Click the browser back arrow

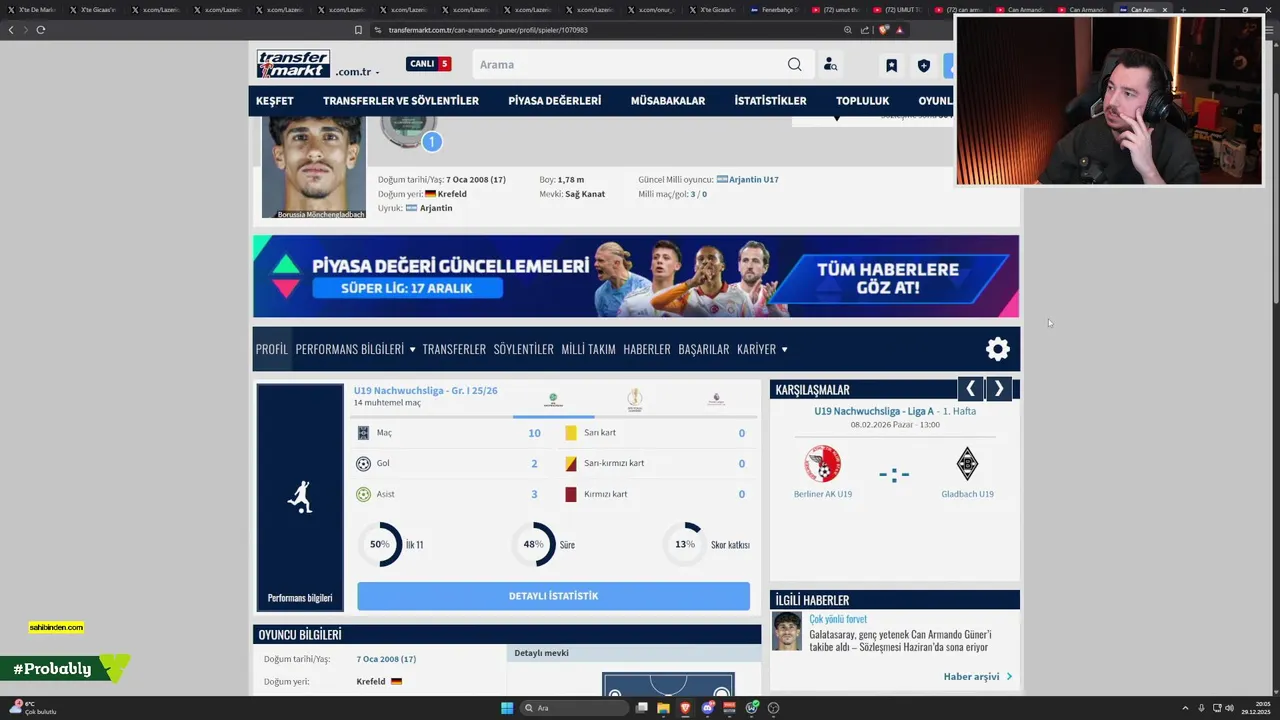(11, 30)
